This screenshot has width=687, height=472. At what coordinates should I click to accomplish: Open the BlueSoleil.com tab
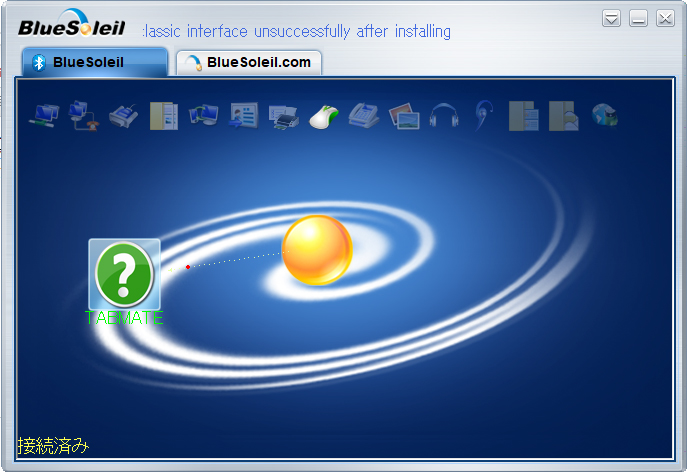(x=249, y=62)
